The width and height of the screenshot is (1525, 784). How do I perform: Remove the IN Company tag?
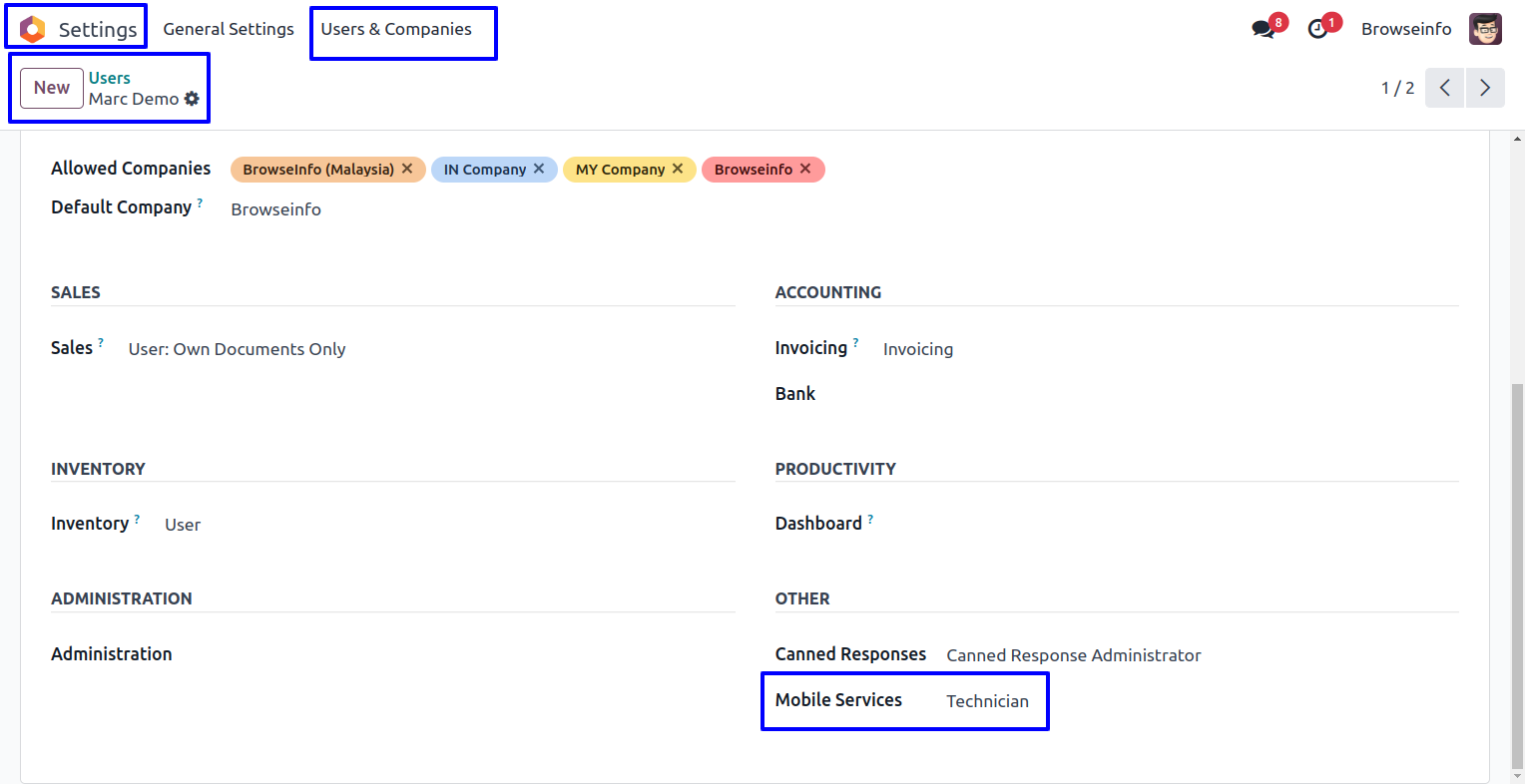pos(539,169)
